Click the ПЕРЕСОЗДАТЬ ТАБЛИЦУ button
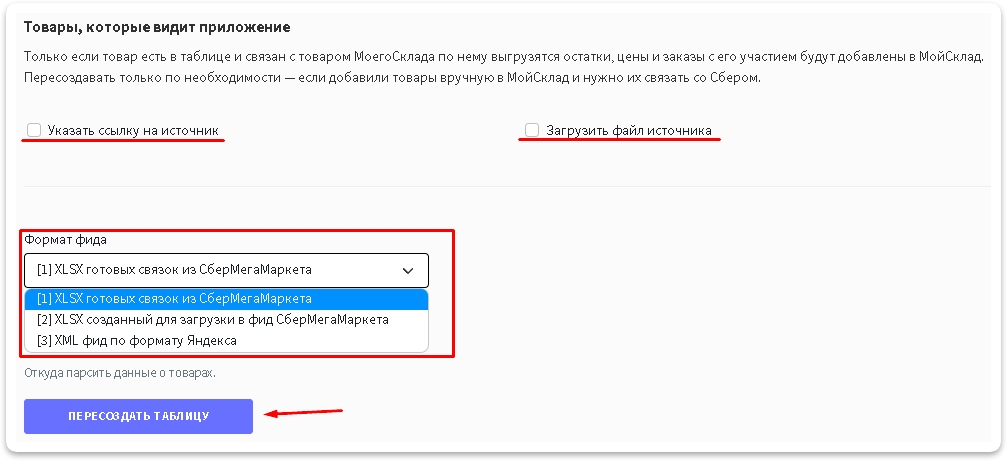Image resolution: width=1007 pixels, height=461 pixels. (x=138, y=416)
